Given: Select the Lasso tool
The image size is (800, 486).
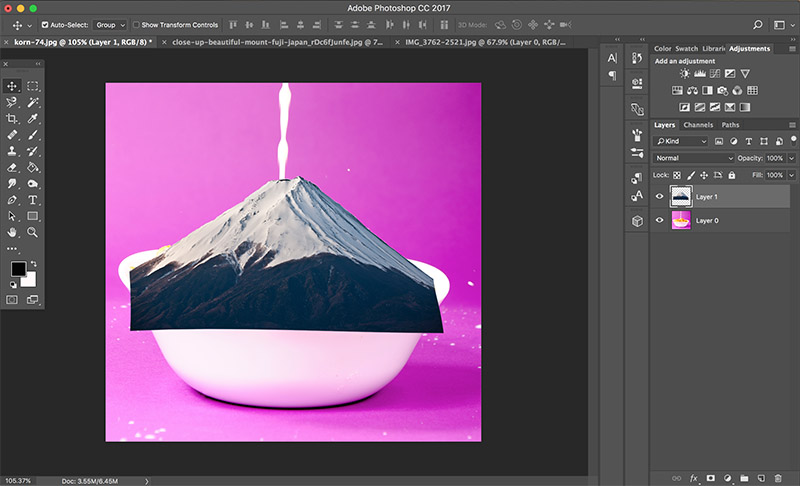Looking at the screenshot, I should [x=12, y=102].
